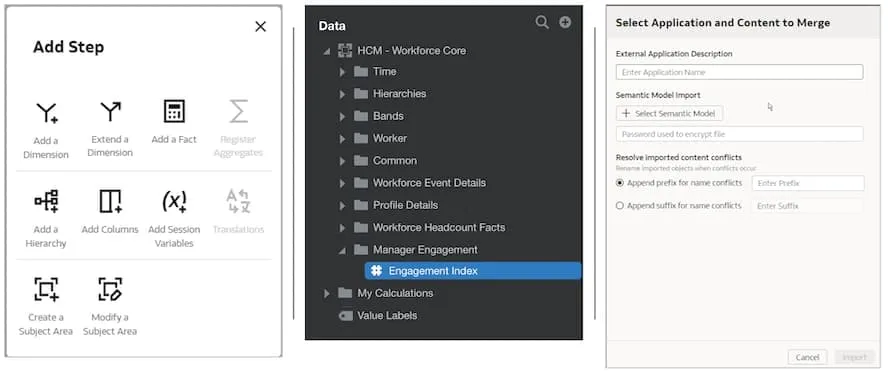Screen dimensions: 888x372
Task: Click the Select Semantic Model button
Action: [x=669, y=113]
